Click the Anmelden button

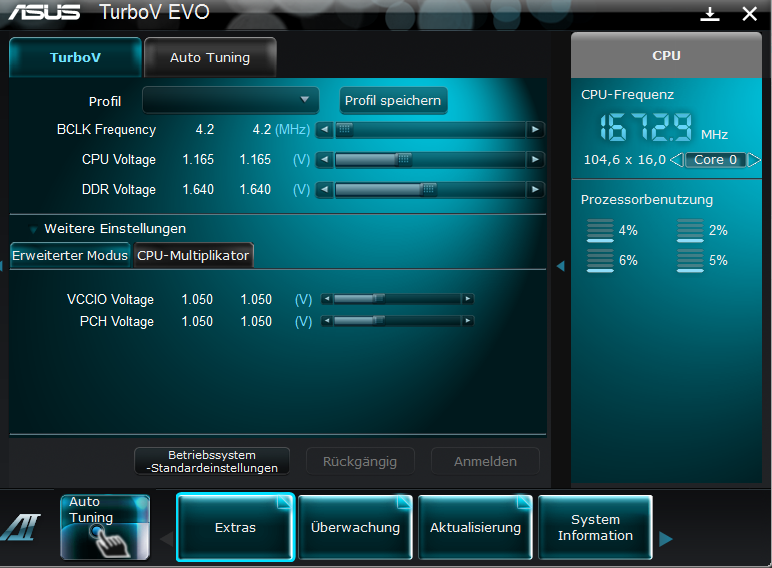pyautogui.click(x=485, y=461)
